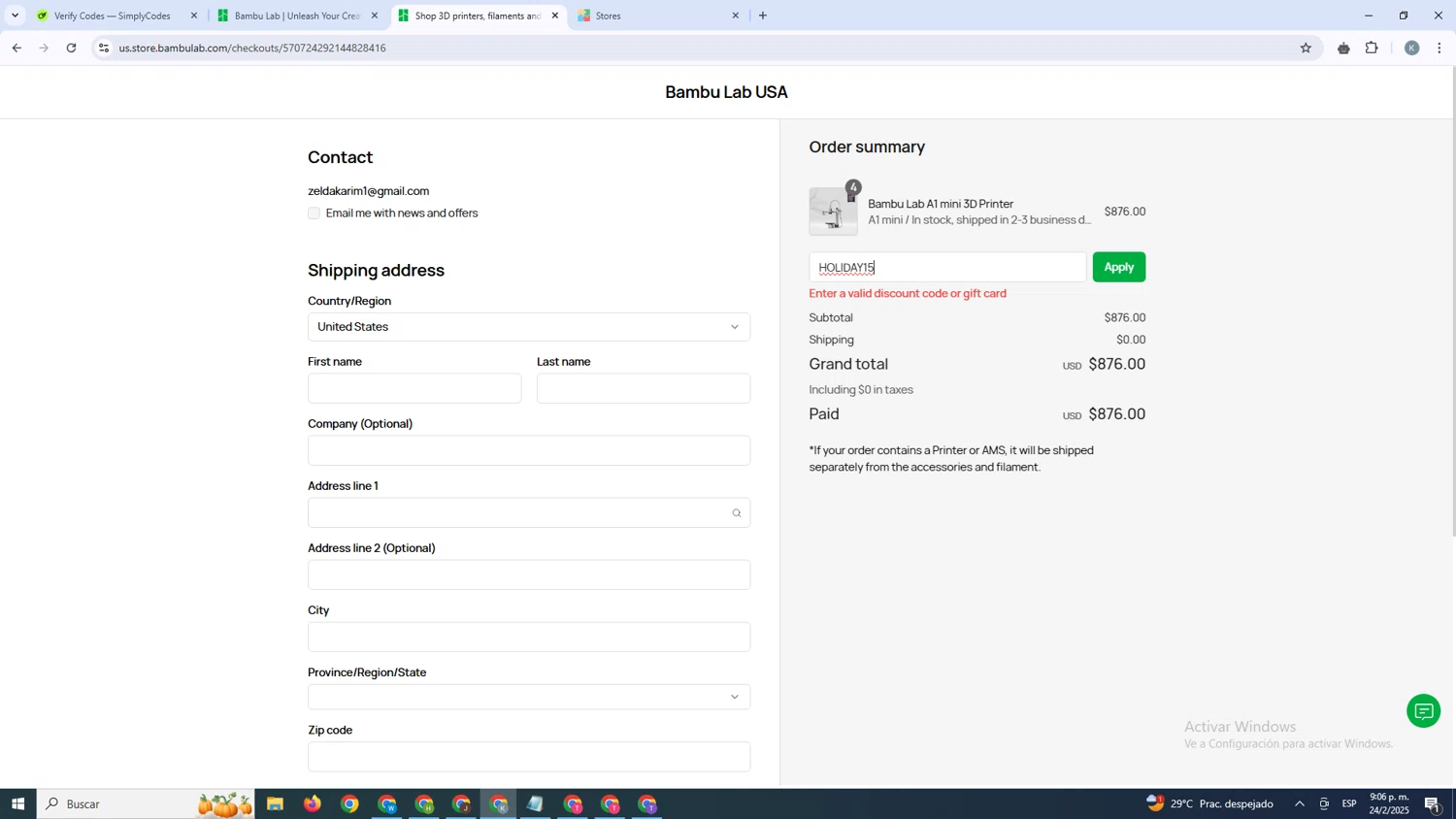Open the Chrome profile avatar
The width and height of the screenshot is (1456, 819).
pos(1411,48)
